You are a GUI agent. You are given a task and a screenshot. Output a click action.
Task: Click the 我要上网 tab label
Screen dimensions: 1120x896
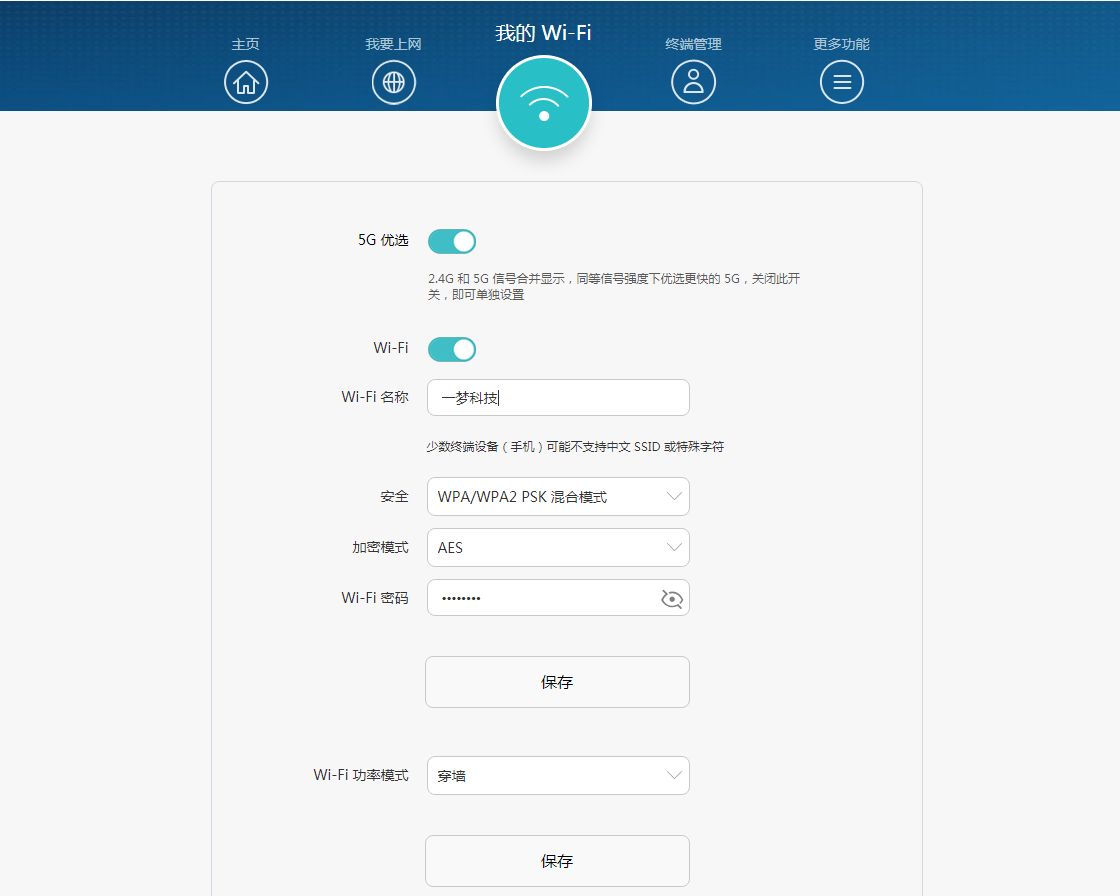(394, 44)
